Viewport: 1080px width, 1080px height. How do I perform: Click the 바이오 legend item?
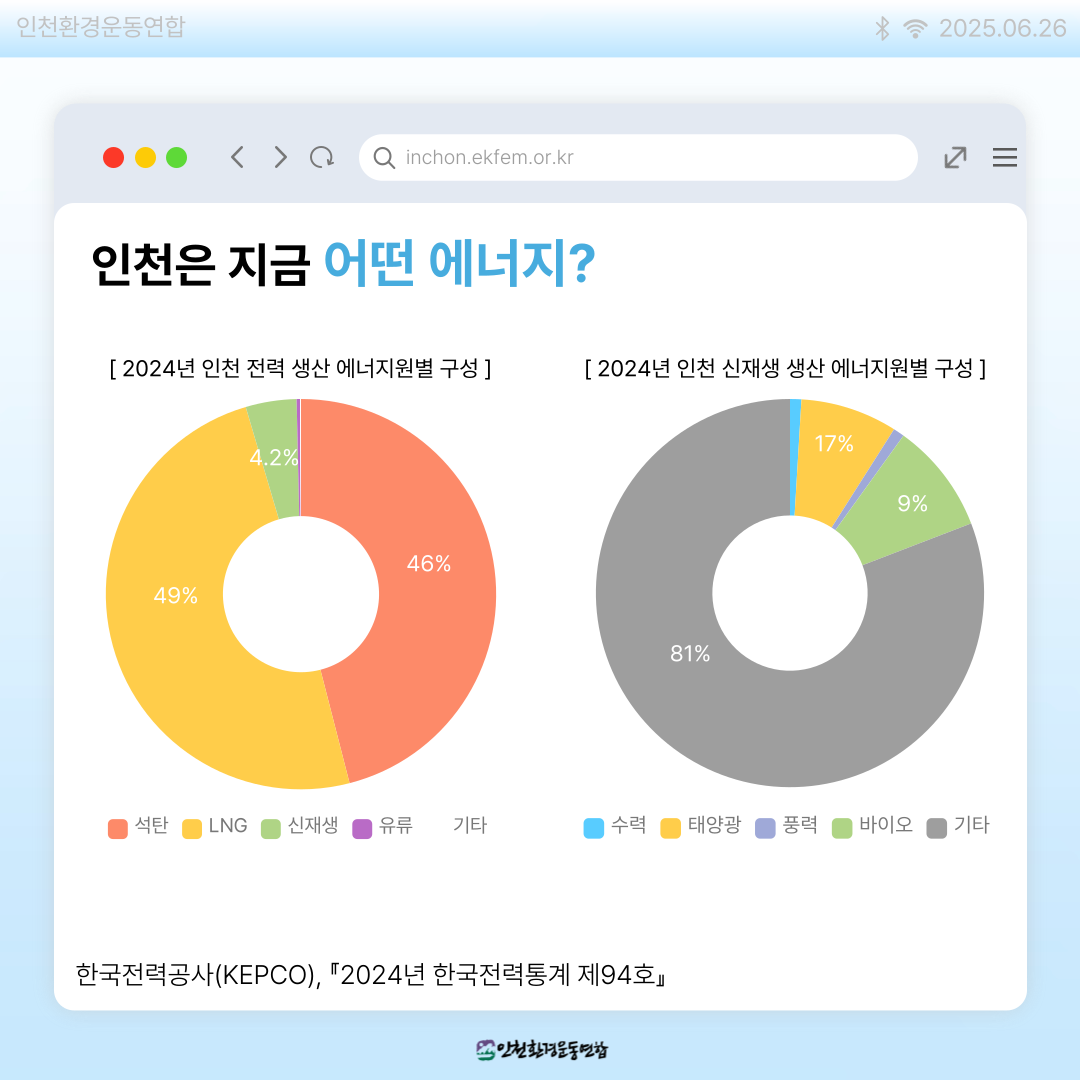[872, 826]
